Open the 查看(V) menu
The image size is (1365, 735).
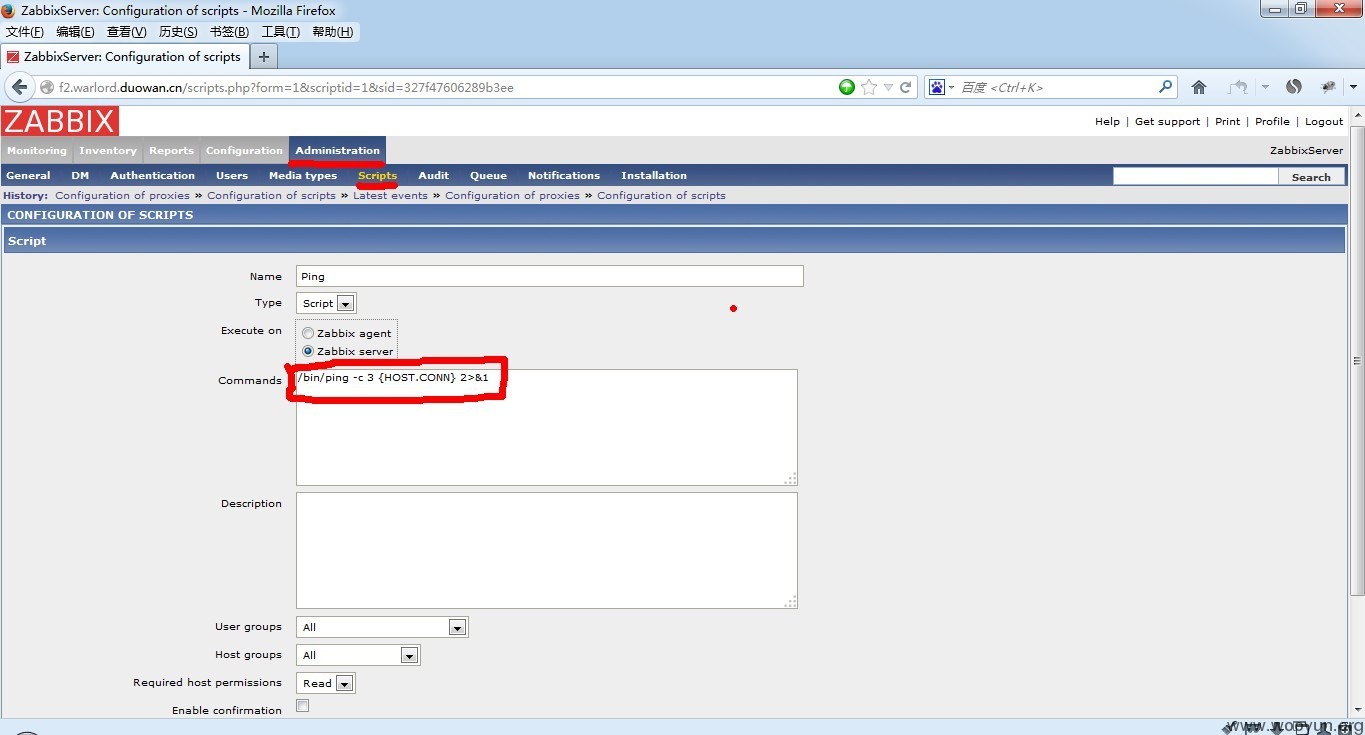[127, 32]
